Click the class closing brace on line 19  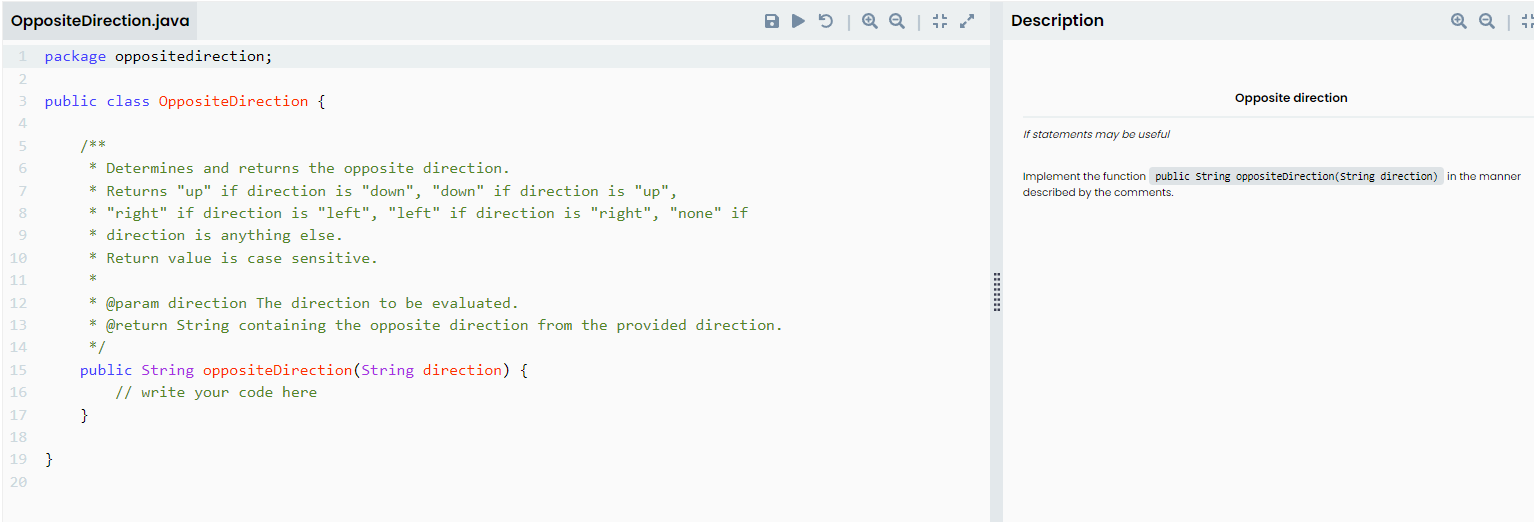click(49, 460)
